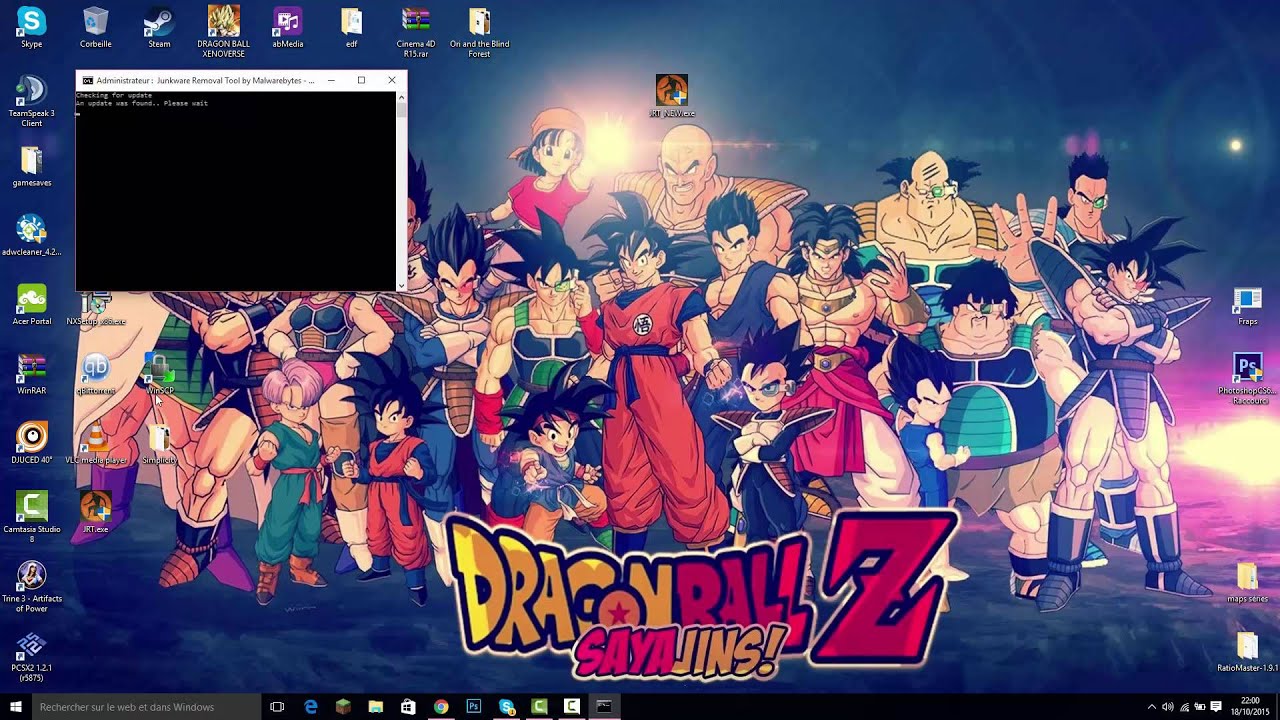Maximize the Junkware Removal Tool window
Screen dimensions: 1280x720
tap(361, 80)
